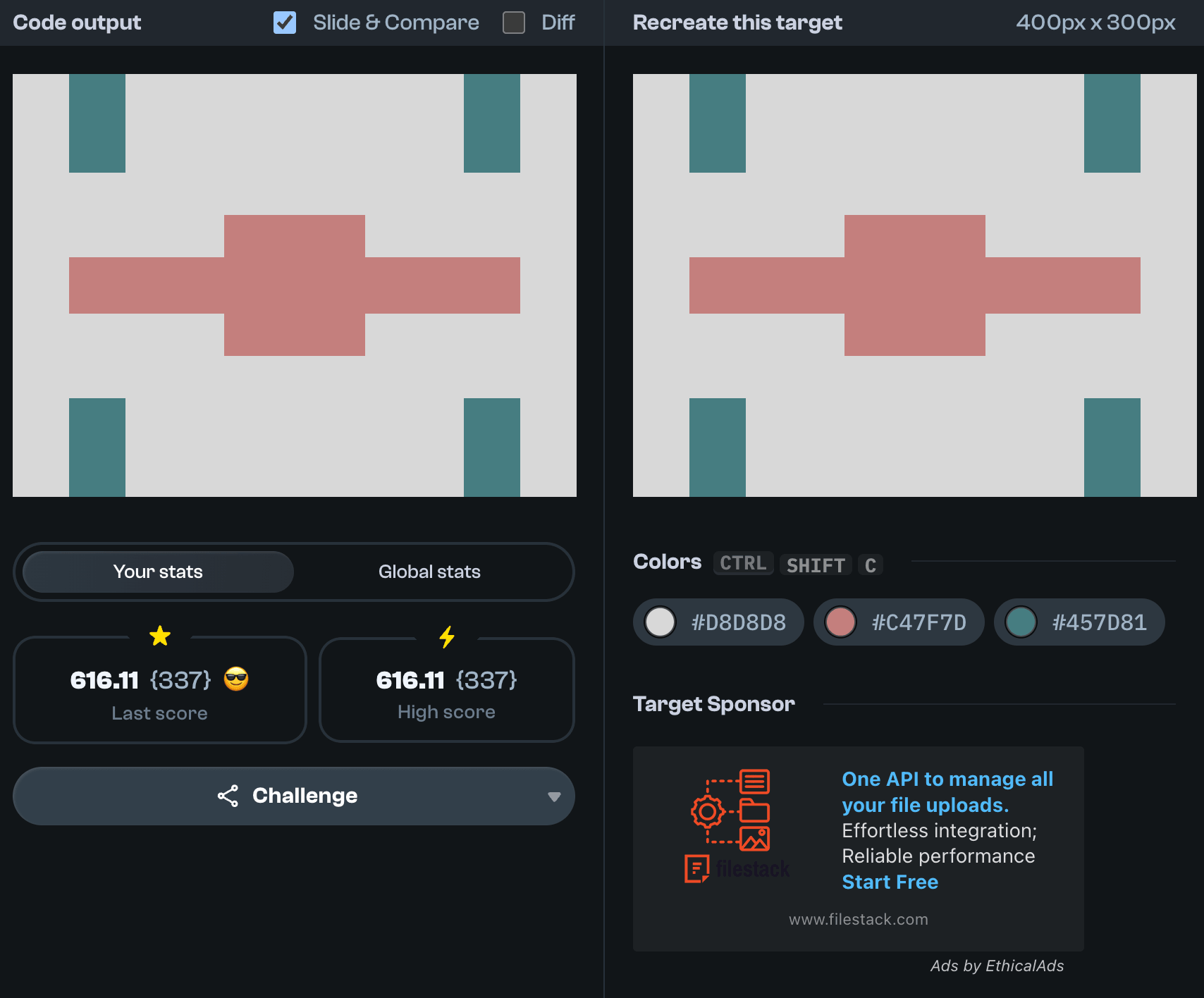The image size is (1204, 998).
Task: Select the Your stats tab
Action: 158,572
